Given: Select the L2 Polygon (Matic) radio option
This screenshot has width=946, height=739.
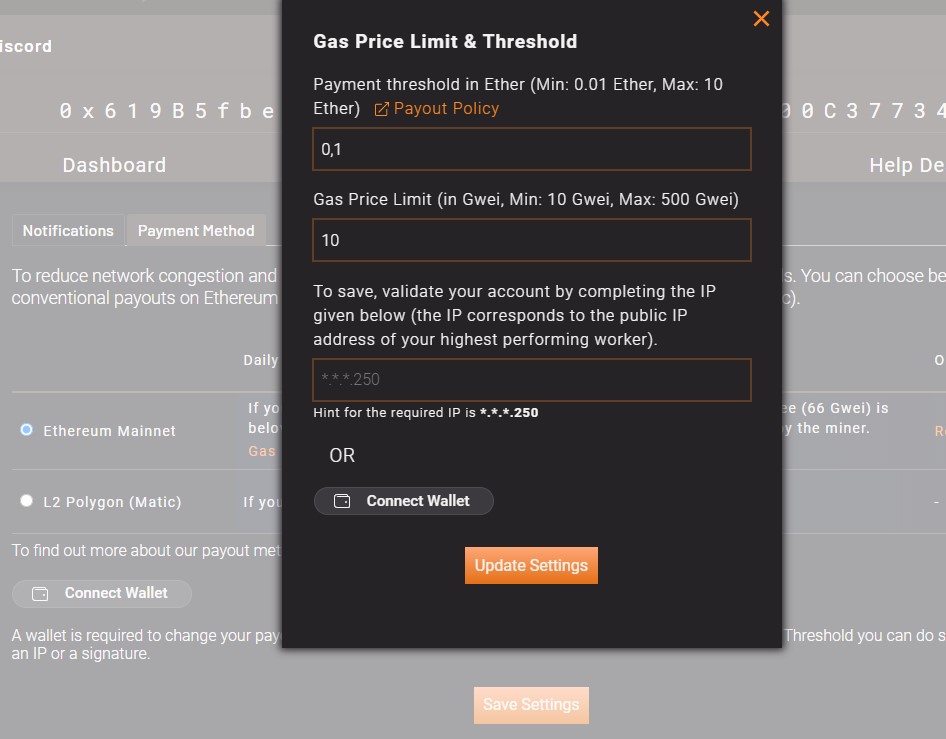Looking at the screenshot, I should (27, 501).
